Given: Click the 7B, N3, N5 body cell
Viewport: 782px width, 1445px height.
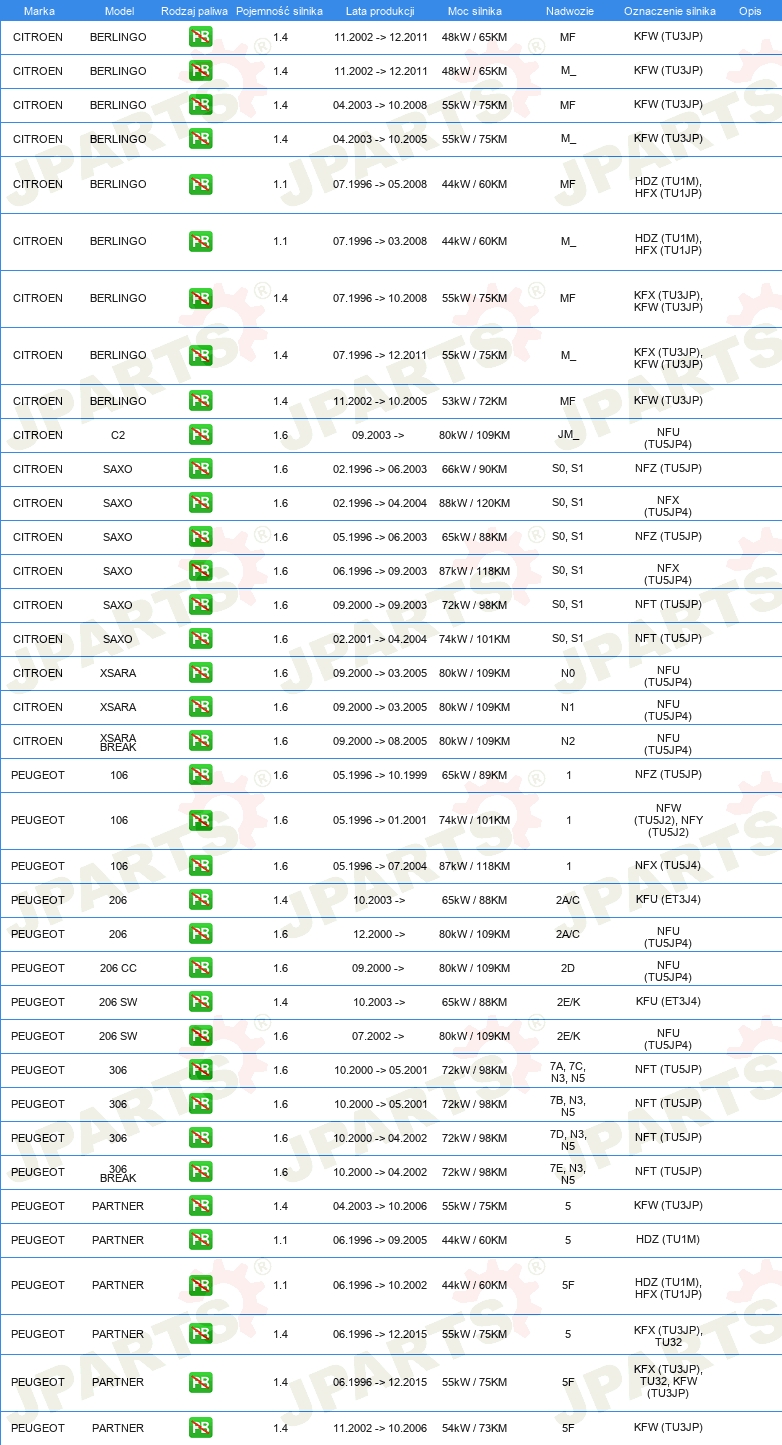Looking at the screenshot, I should (x=568, y=1106).
